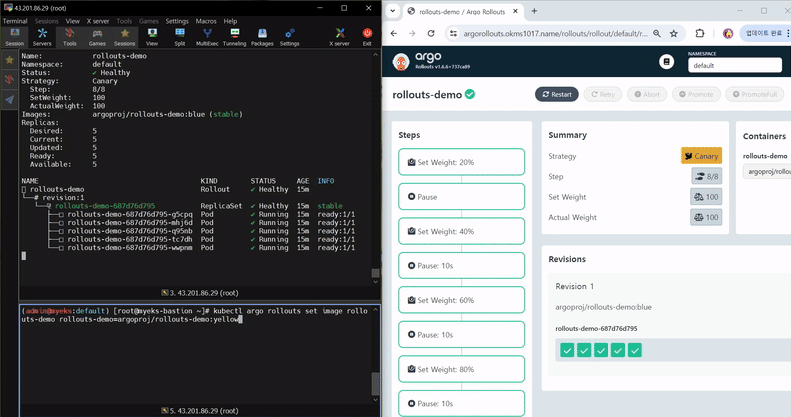Open the Session icon in MobaXterm toolbar
The width and height of the screenshot is (791, 417).
15,37
